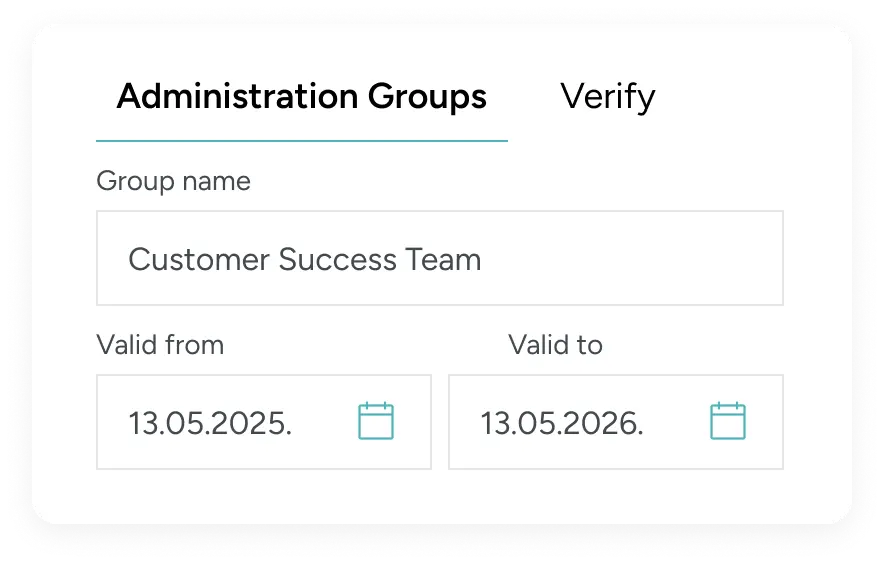Place cursor in Customer Success Team text
Viewport: 884px width, 564px height.
[x=304, y=259]
